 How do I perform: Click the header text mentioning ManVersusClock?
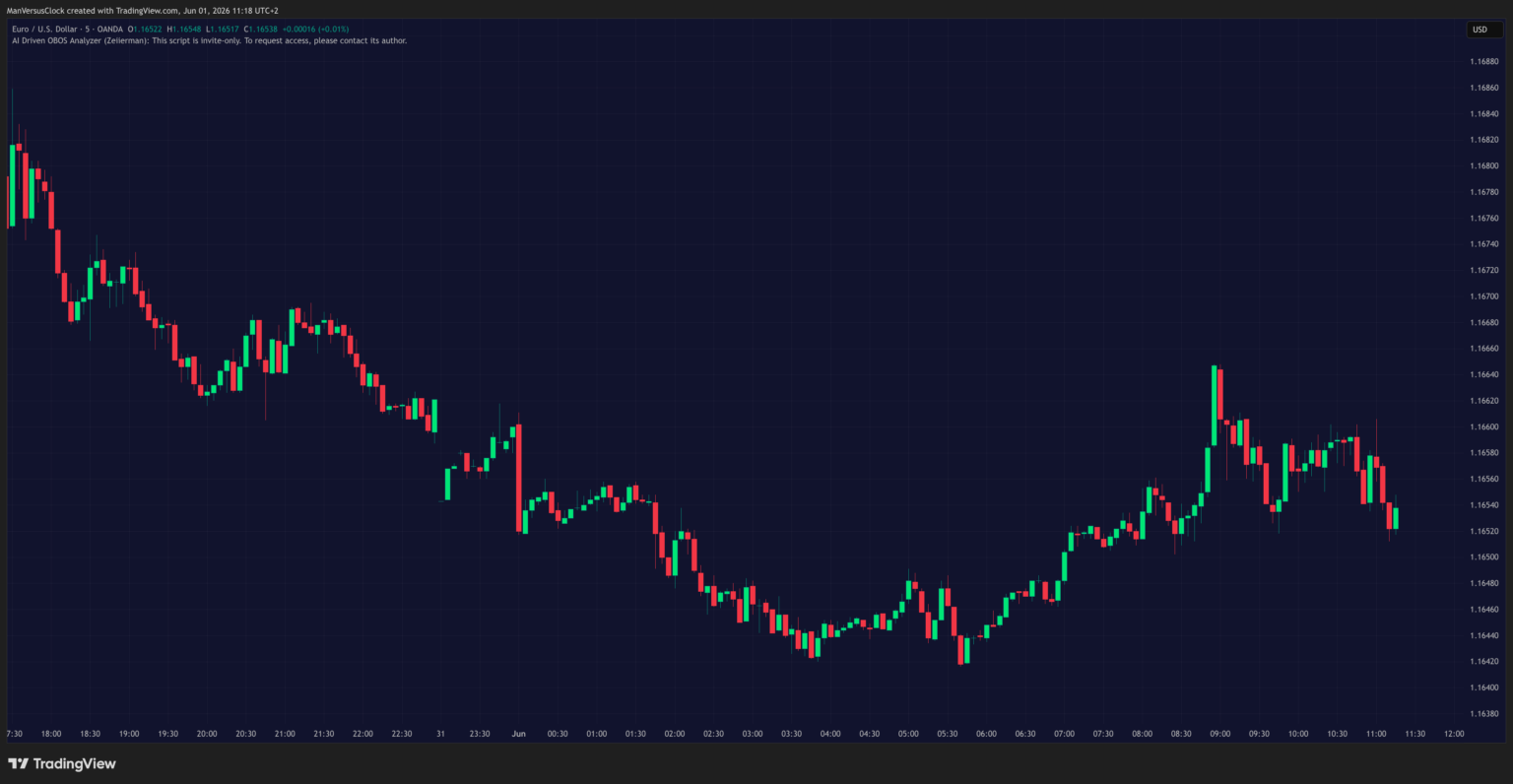(x=142, y=10)
